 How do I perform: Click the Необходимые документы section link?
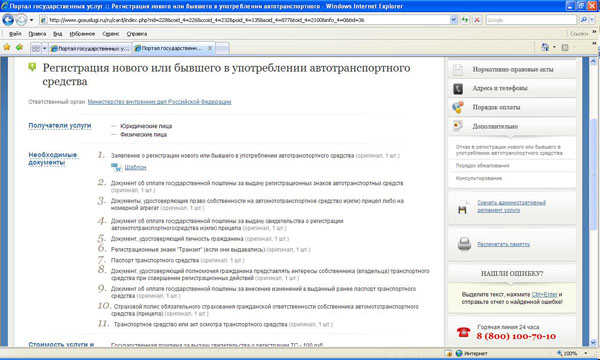click(53, 158)
